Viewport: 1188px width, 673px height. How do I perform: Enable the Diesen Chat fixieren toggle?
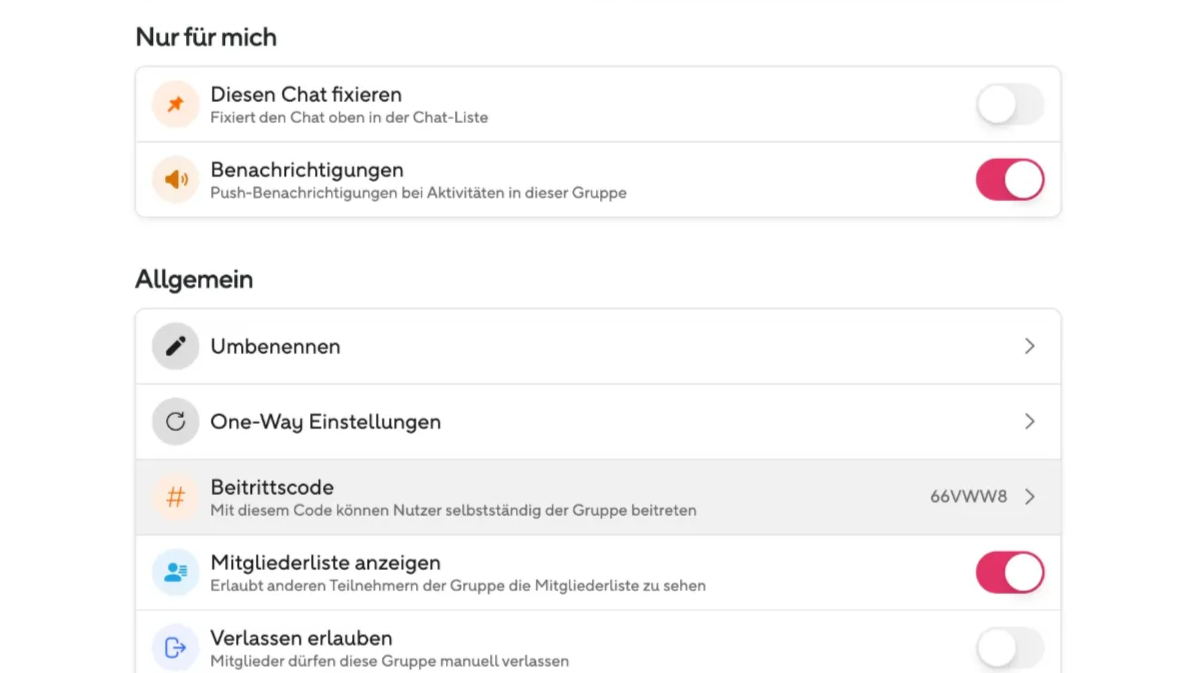click(x=1010, y=104)
